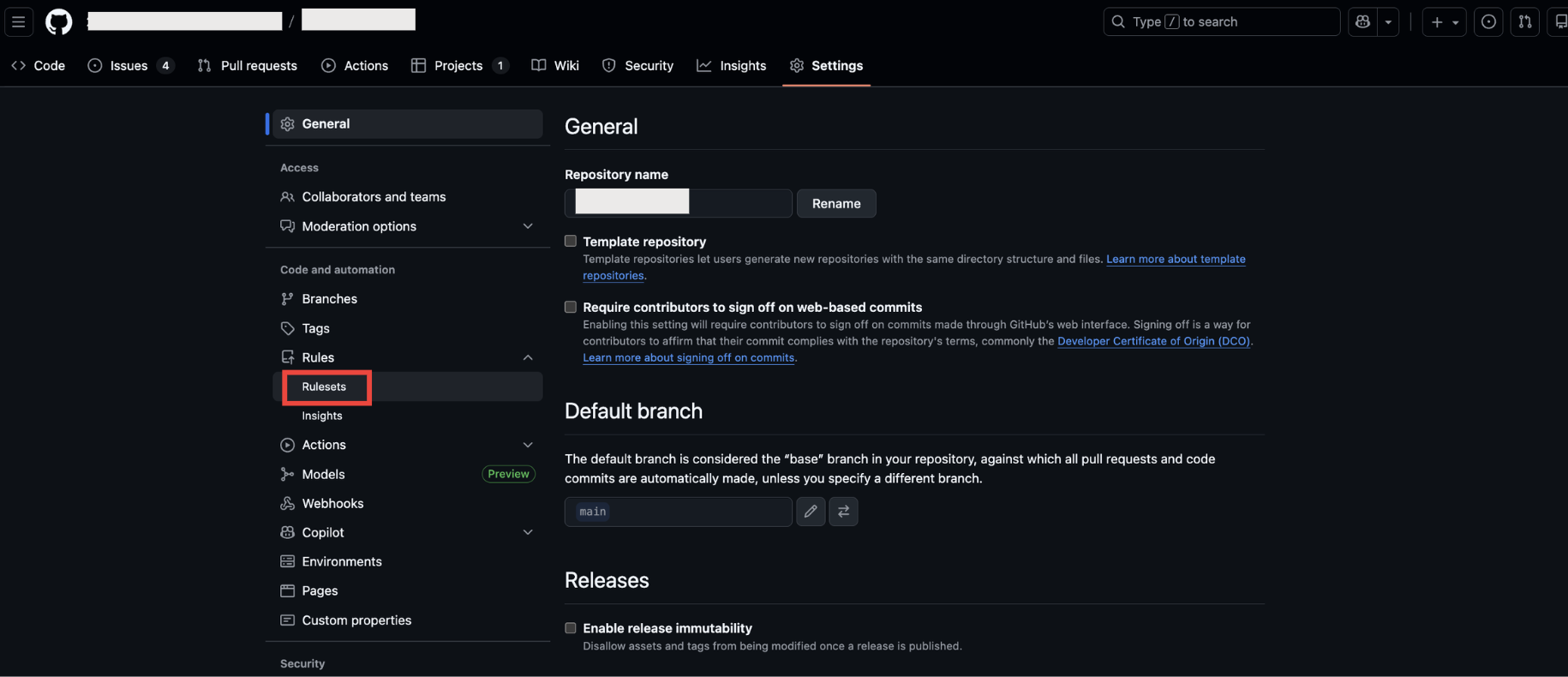The width and height of the screenshot is (1568, 677).
Task: Collapse the Rules section chevron
Action: pos(528,357)
